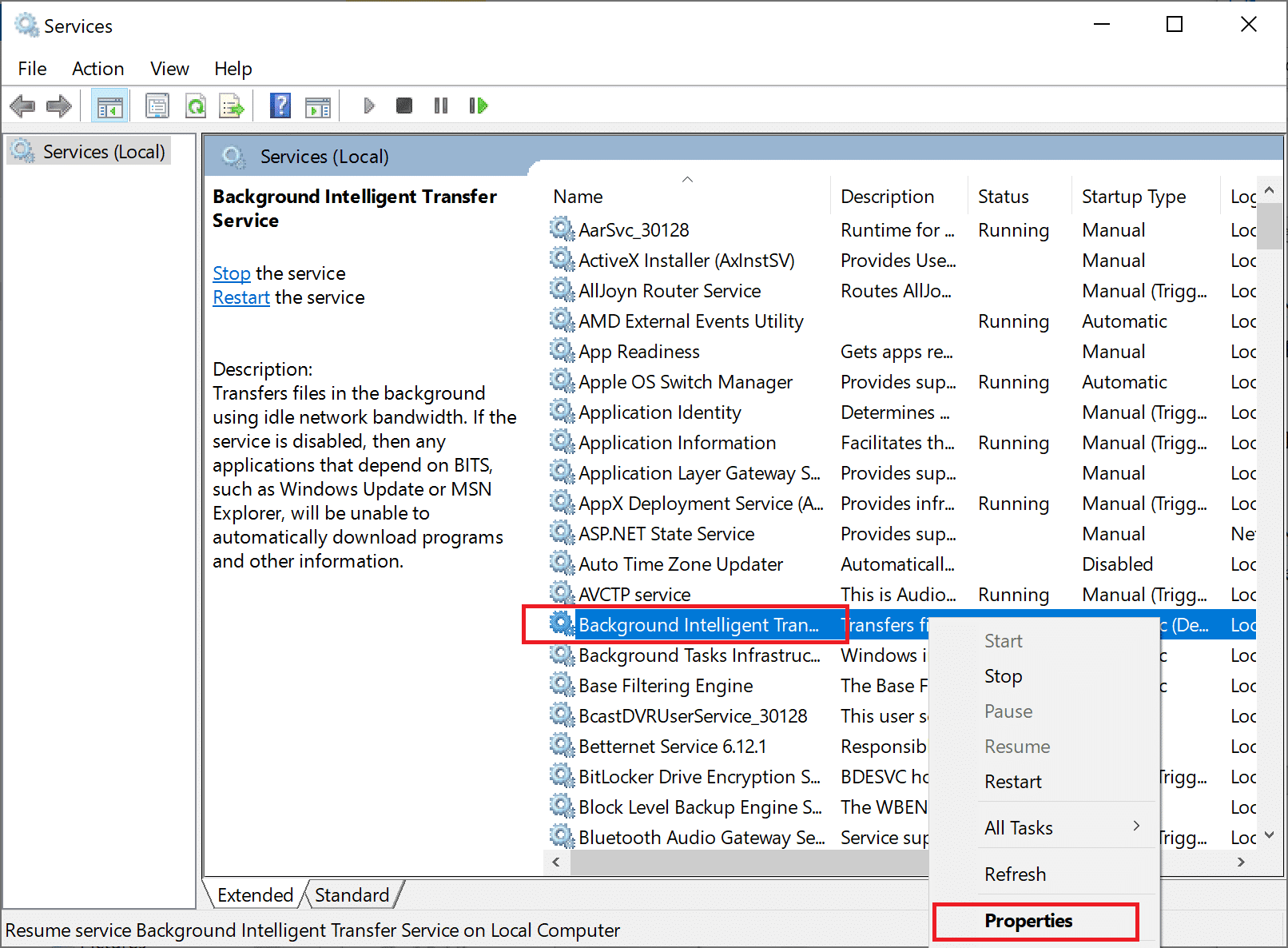The image size is (1288, 948).
Task: Open the Action menu
Action: [x=97, y=69]
